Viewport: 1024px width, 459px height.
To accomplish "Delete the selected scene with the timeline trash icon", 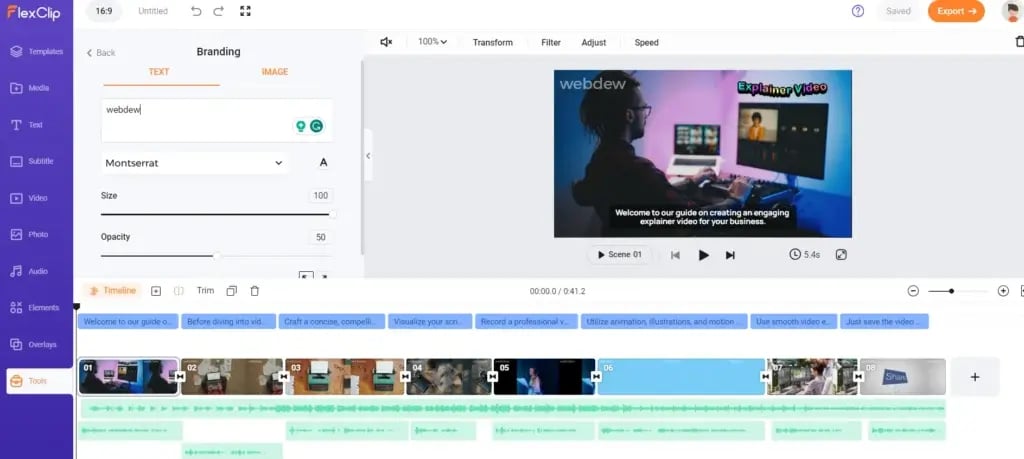I will click(255, 291).
